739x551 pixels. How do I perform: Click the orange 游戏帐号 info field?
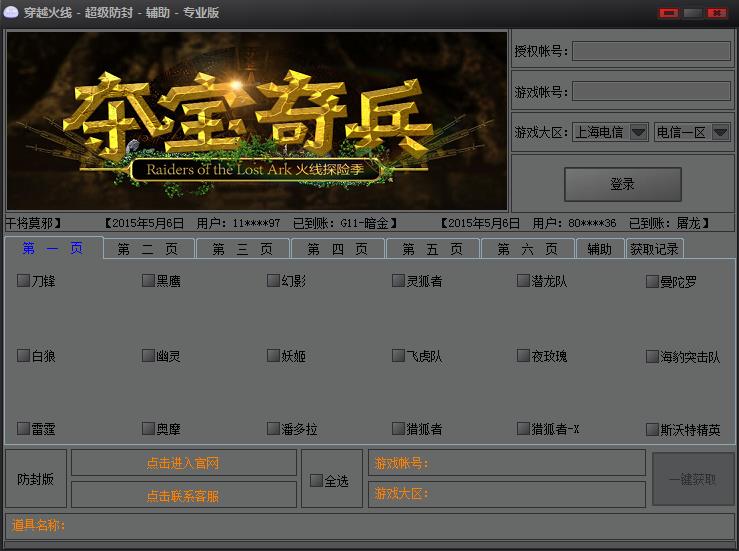click(507, 463)
